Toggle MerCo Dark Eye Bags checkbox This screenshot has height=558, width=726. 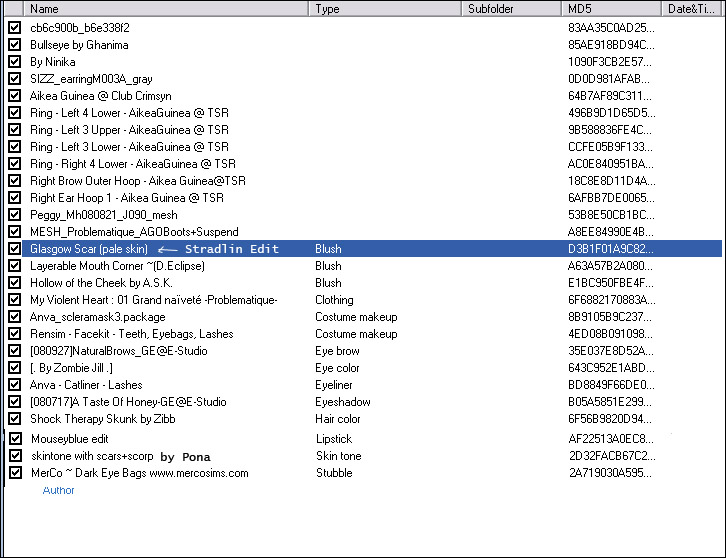click(14, 473)
